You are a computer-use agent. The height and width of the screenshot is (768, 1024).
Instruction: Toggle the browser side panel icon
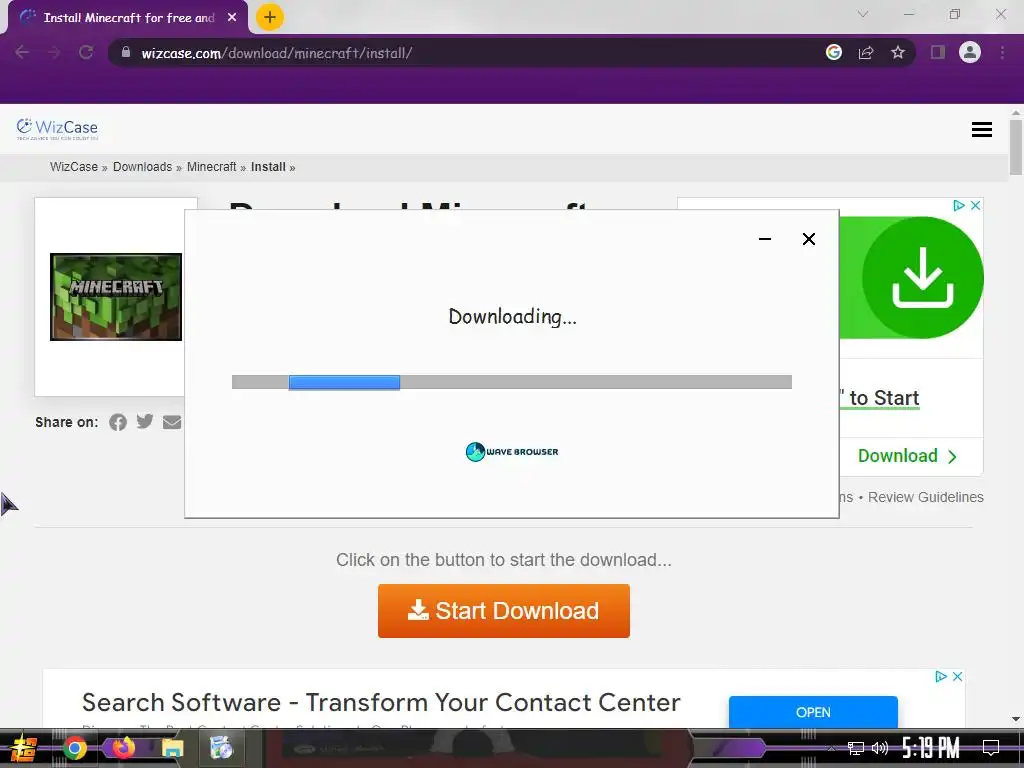tap(938, 52)
